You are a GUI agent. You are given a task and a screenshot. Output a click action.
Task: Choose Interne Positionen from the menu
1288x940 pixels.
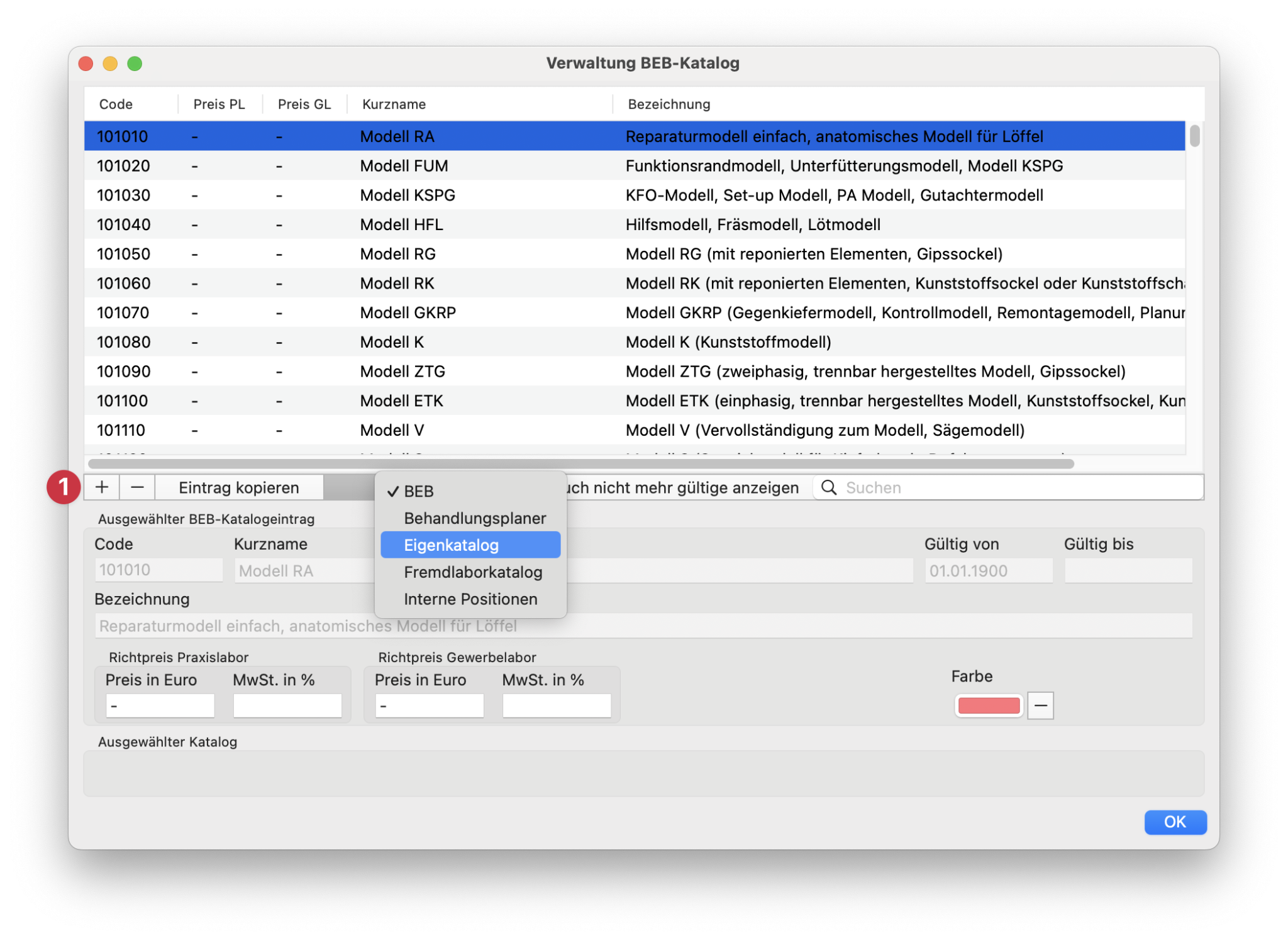470,599
